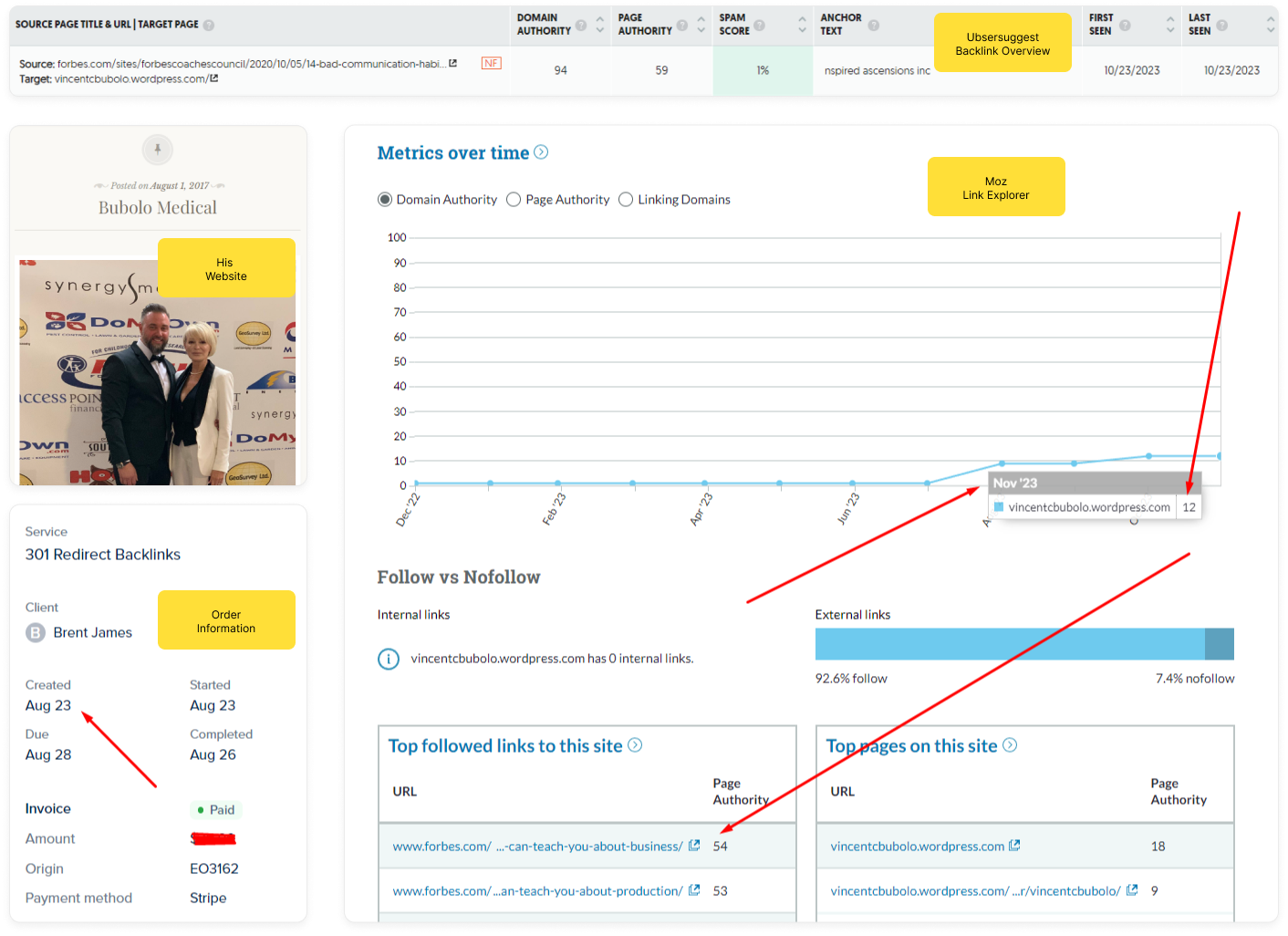Select the Linking Domains radio button
Image resolution: width=1288 pixels, height=936 pixels.
coord(626,200)
